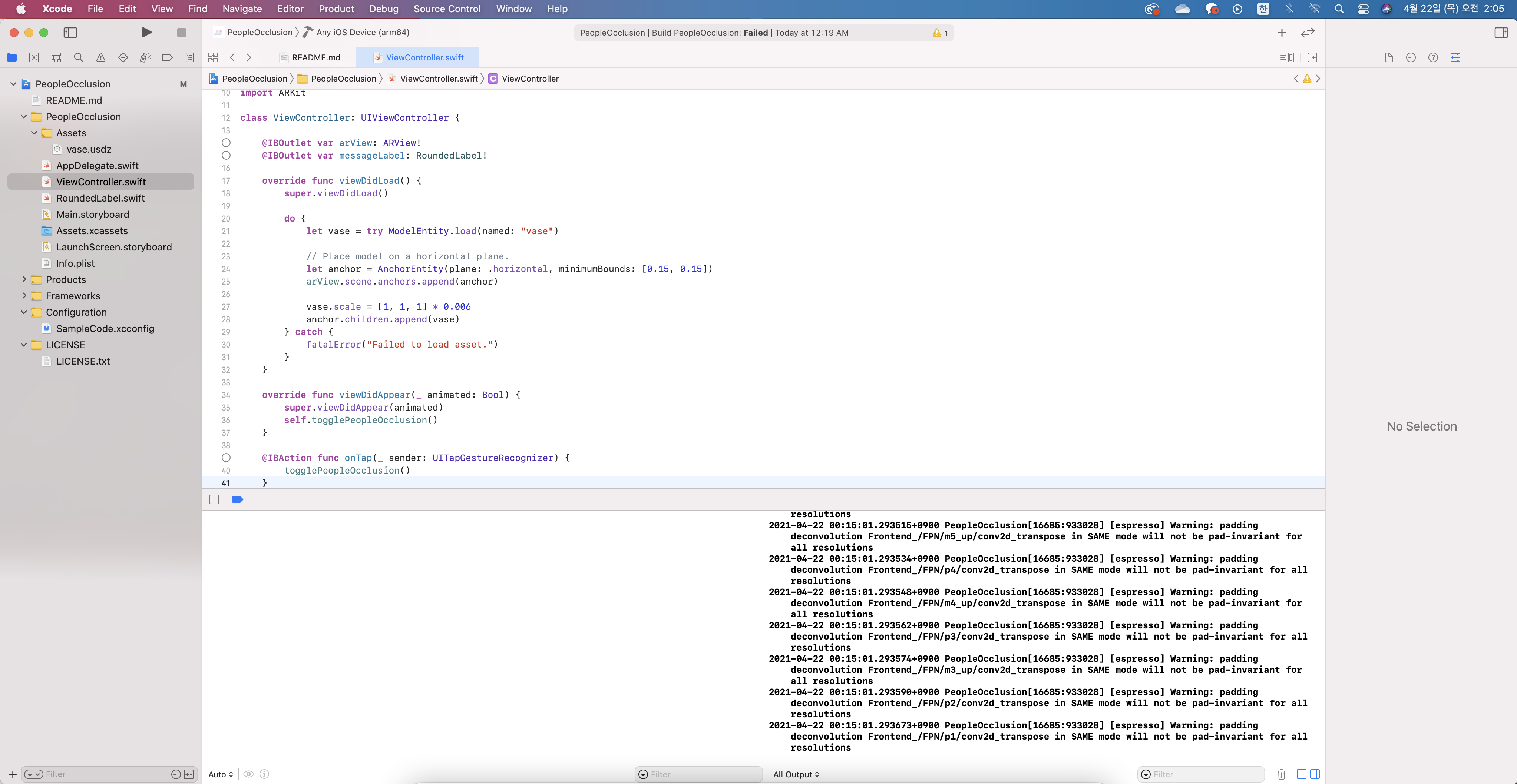Expand the Products folder
This screenshot has width=1517, height=784.
[24, 280]
